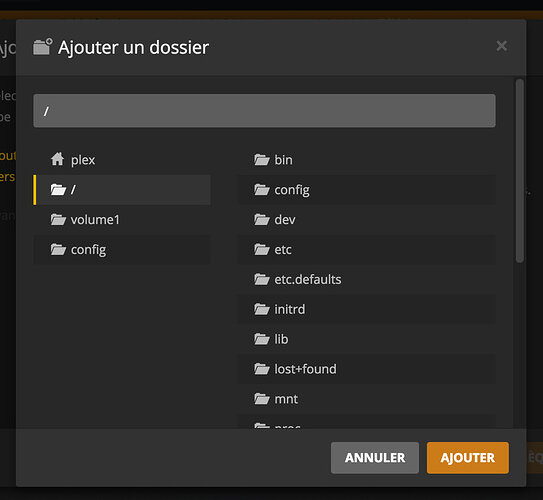The width and height of the screenshot is (543, 500).
Task: Click the ANNULER button
Action: (375, 458)
